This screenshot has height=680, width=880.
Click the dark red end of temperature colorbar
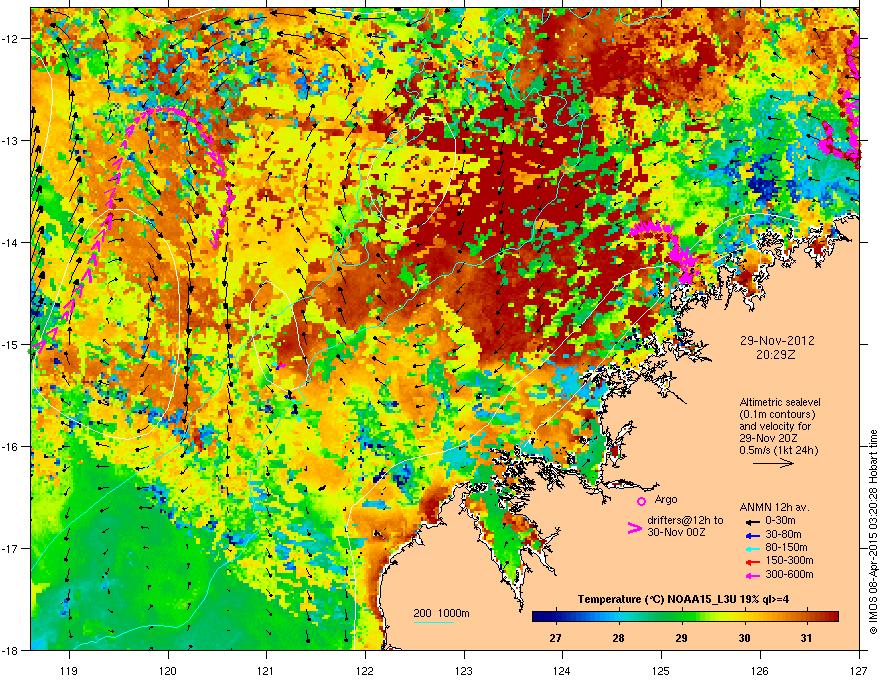click(833, 617)
